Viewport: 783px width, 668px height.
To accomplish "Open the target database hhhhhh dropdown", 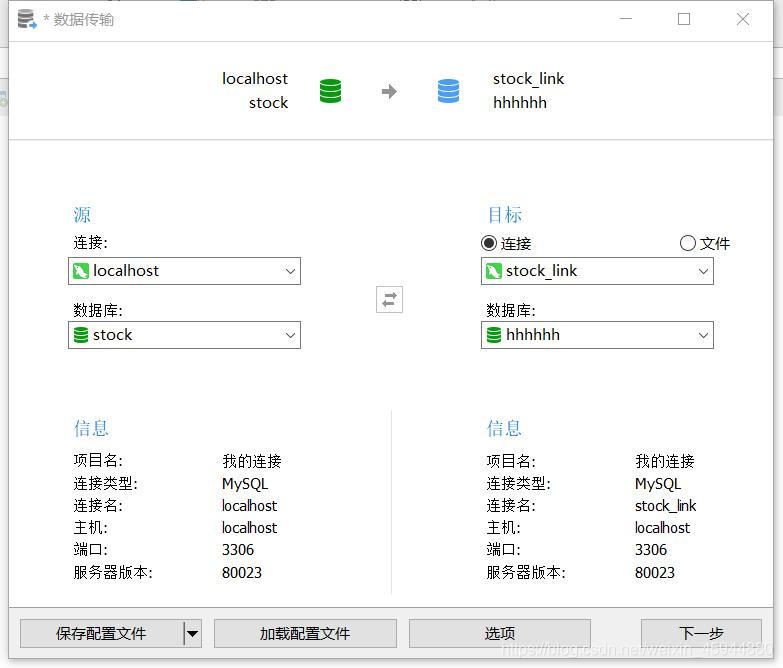I will (703, 335).
